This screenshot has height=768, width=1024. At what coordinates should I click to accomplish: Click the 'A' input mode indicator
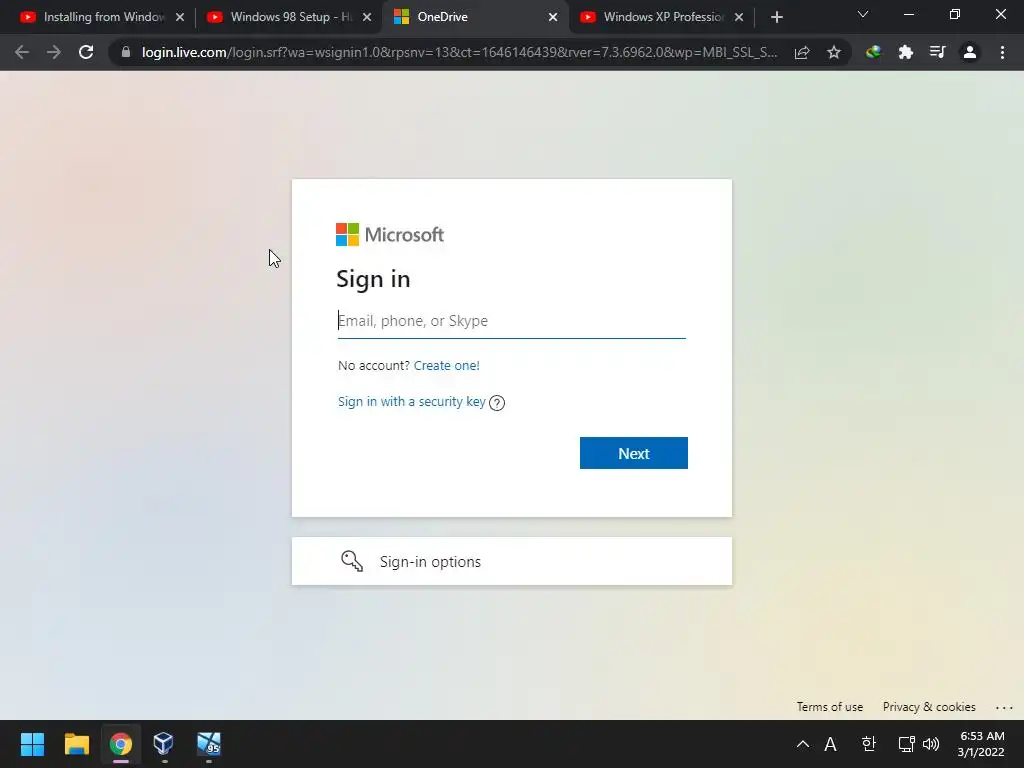[830, 744]
